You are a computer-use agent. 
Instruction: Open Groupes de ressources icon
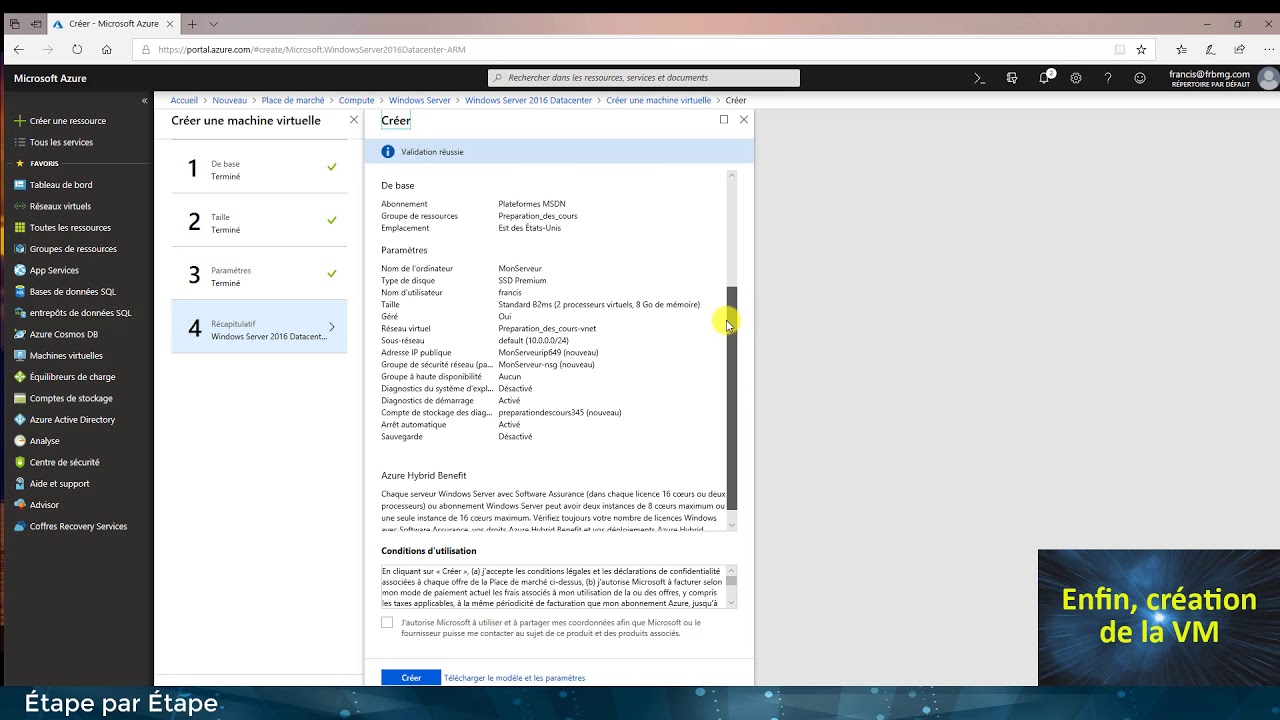pos(19,249)
